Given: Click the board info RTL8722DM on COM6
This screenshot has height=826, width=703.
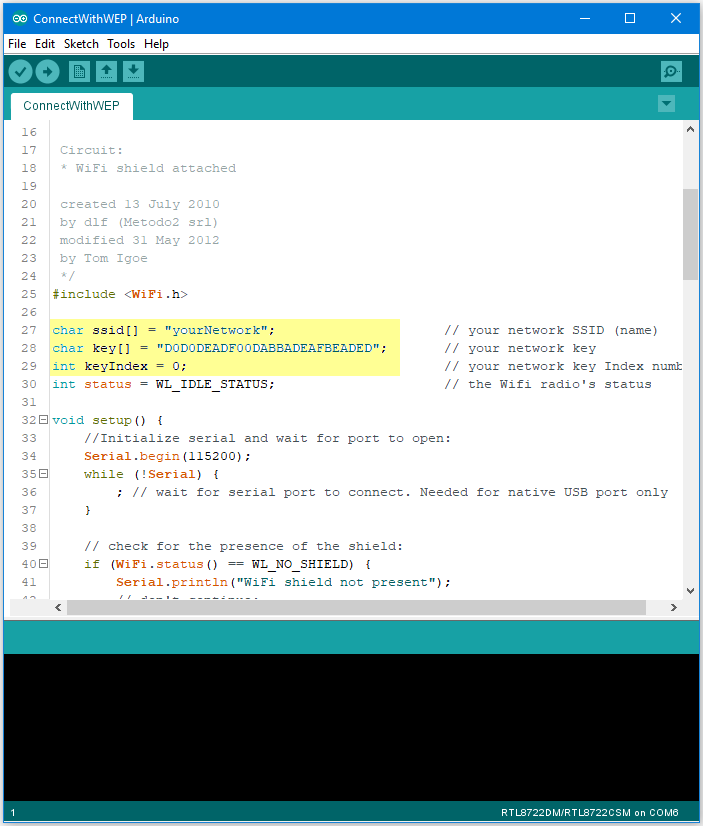Looking at the screenshot, I should click(x=589, y=813).
